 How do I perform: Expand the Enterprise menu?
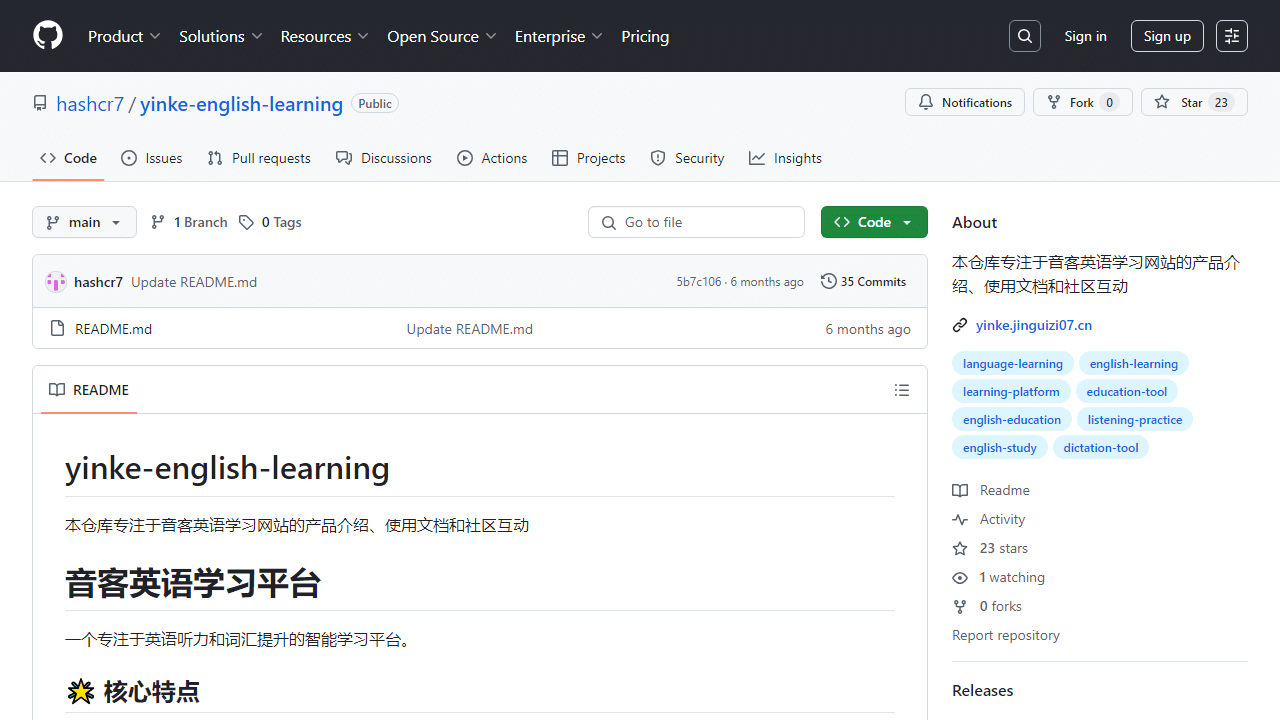559,36
